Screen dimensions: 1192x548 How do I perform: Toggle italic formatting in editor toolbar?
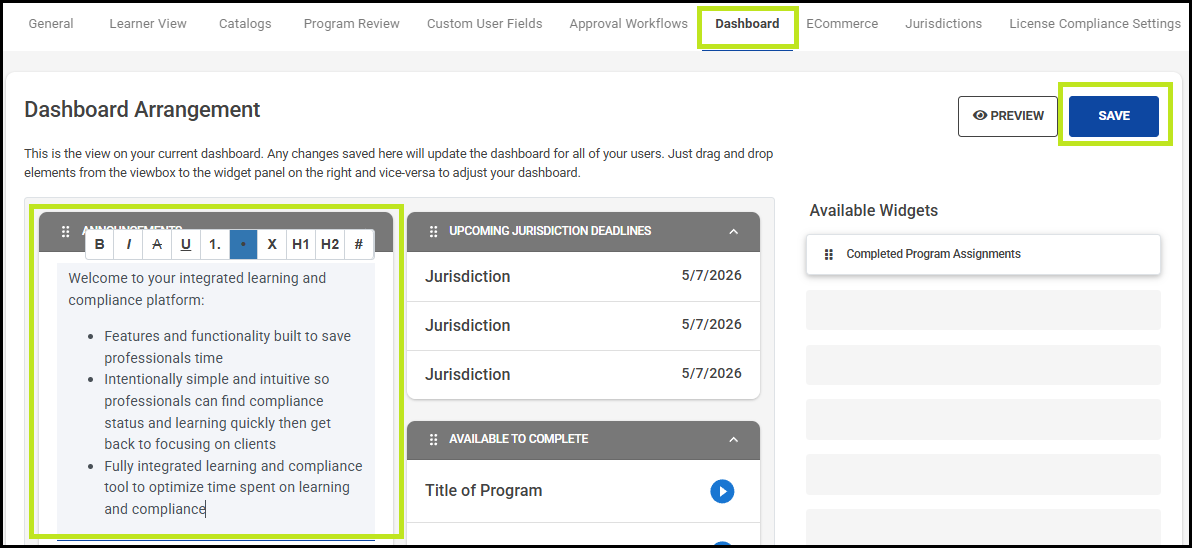128,244
